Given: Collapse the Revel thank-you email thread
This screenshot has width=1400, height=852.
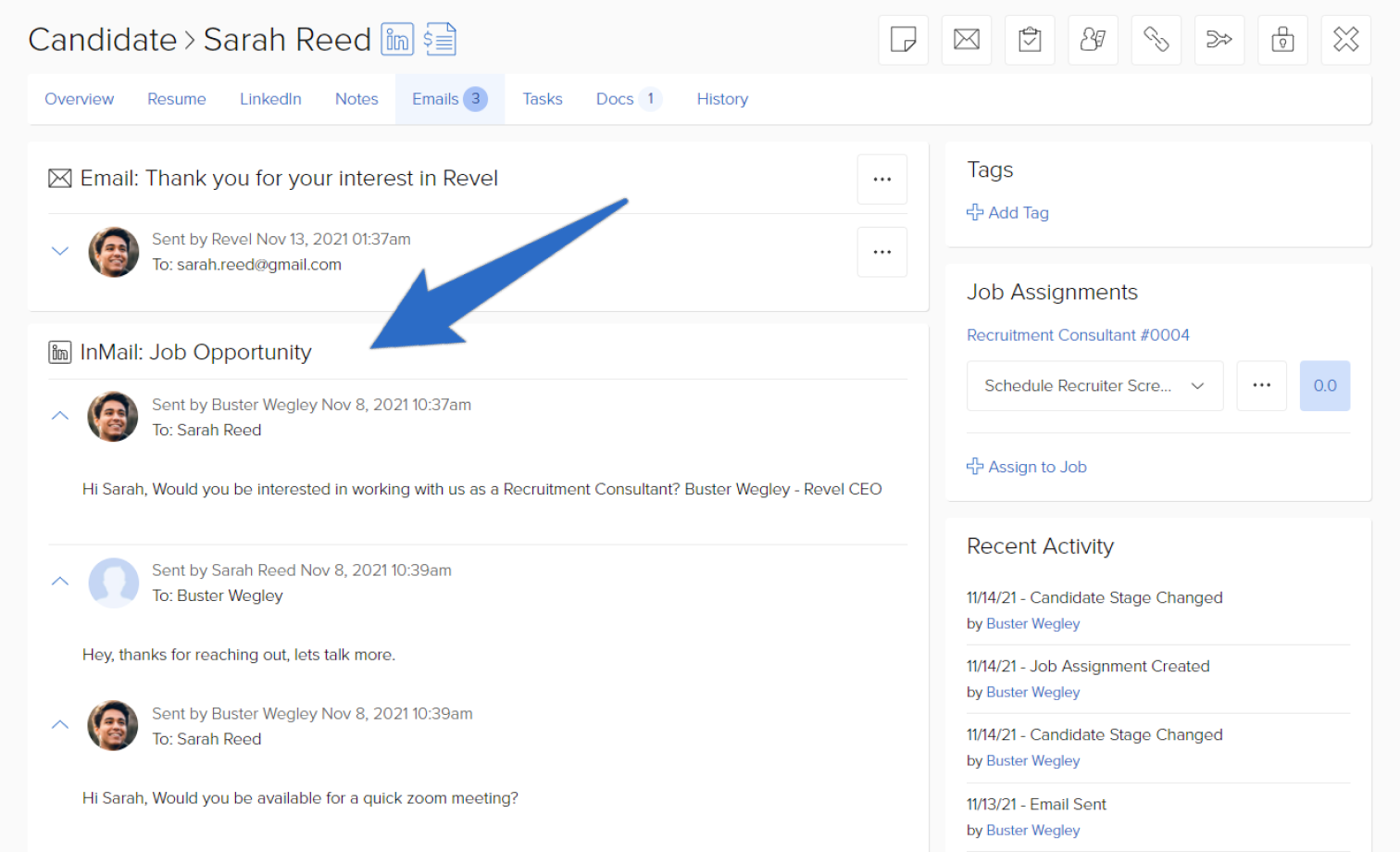Looking at the screenshot, I should pyautogui.click(x=59, y=250).
